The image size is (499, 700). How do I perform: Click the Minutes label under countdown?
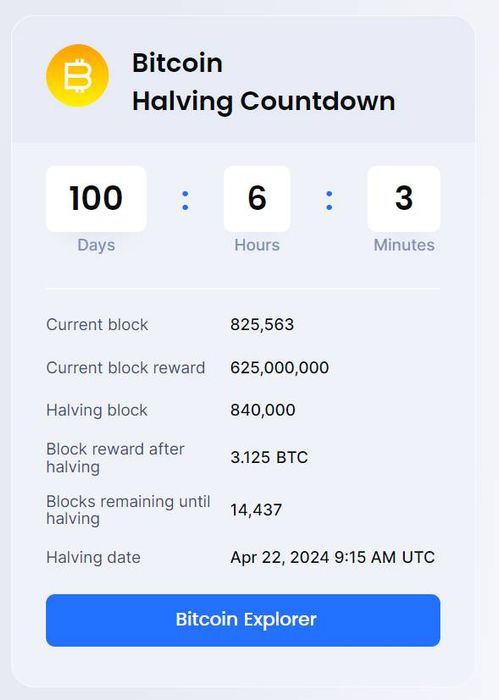[x=404, y=245]
